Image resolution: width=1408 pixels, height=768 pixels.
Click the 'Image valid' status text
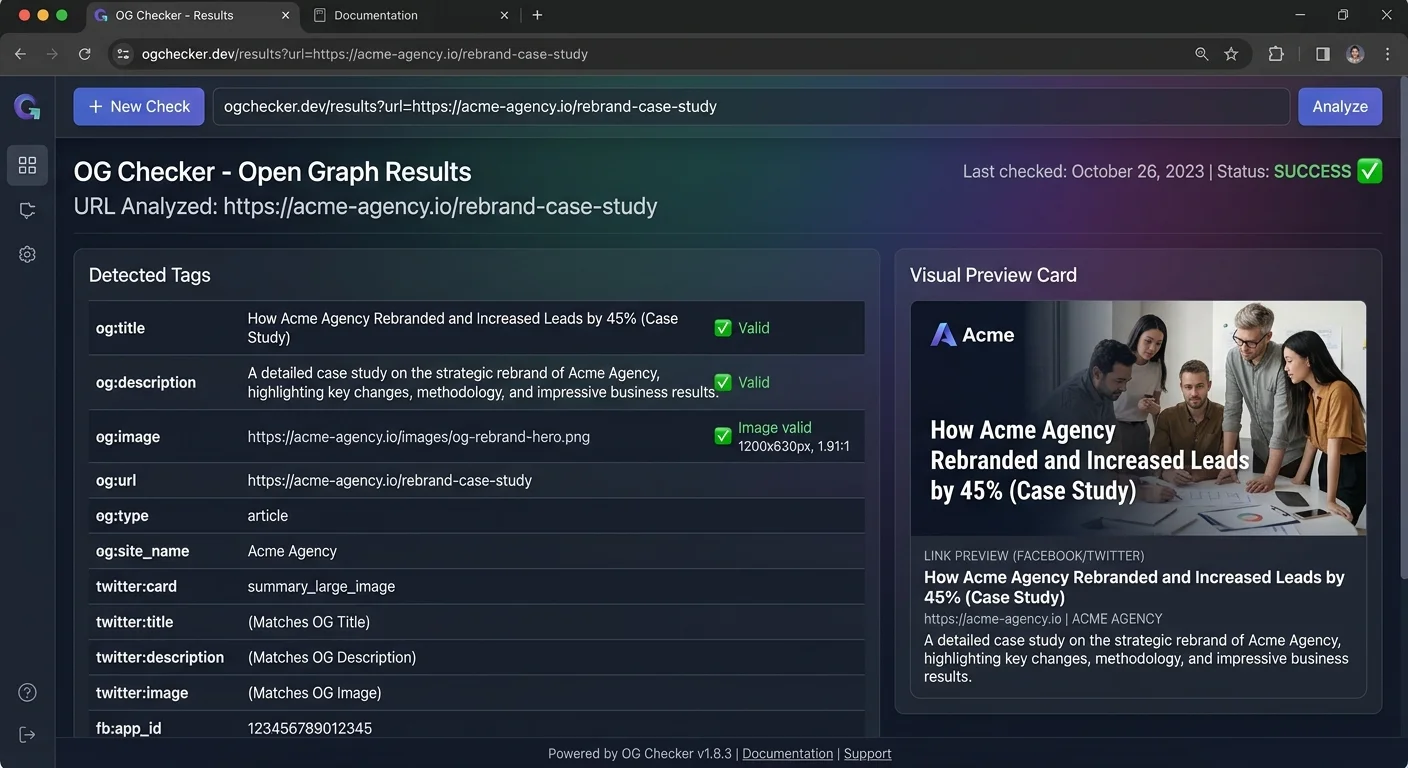point(775,427)
